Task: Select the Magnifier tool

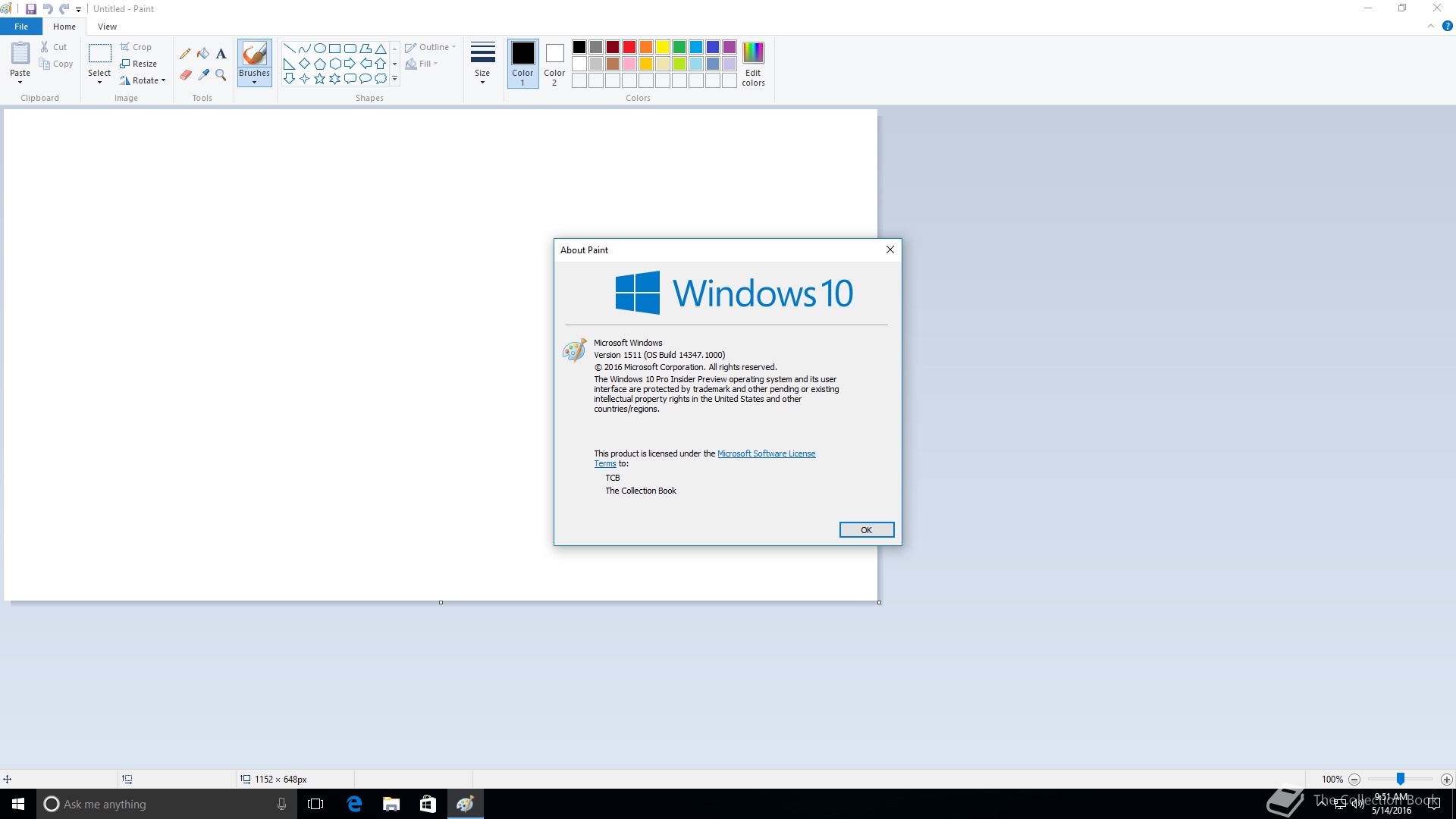Action: [x=221, y=75]
